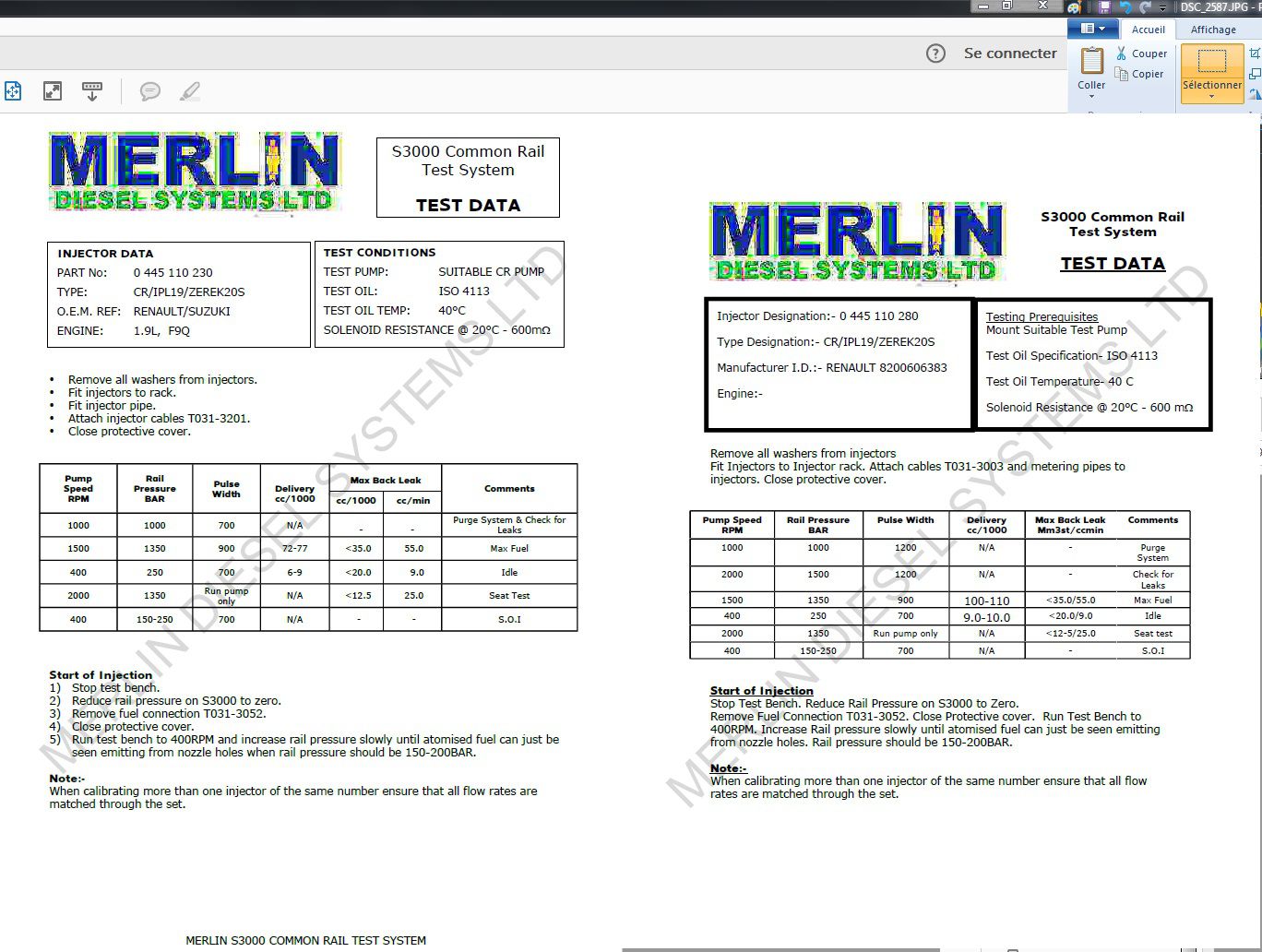Click the toolbar icon with the downward arrow
1262x952 pixels.
point(92,91)
